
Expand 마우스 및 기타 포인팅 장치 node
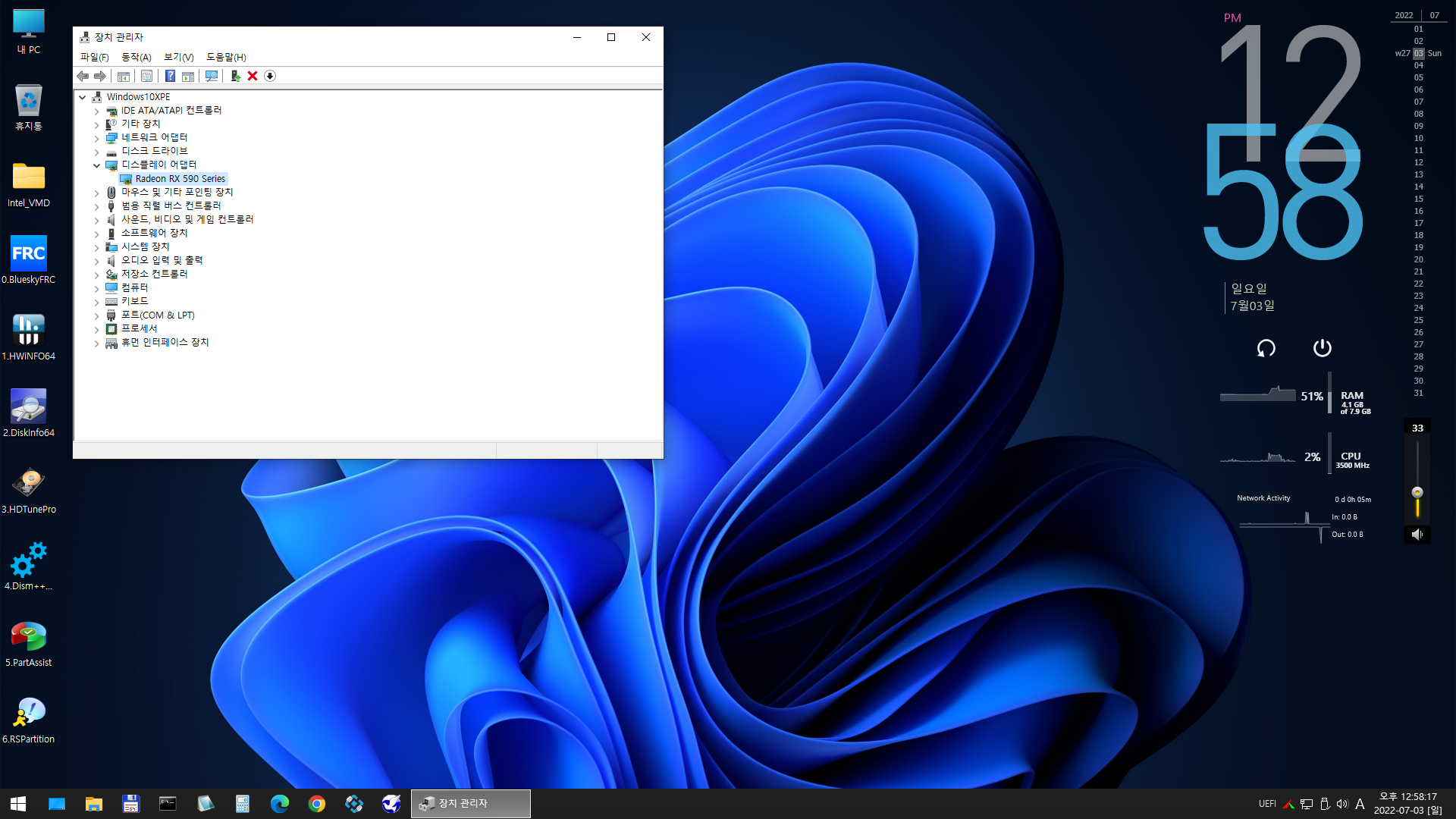tap(96, 193)
